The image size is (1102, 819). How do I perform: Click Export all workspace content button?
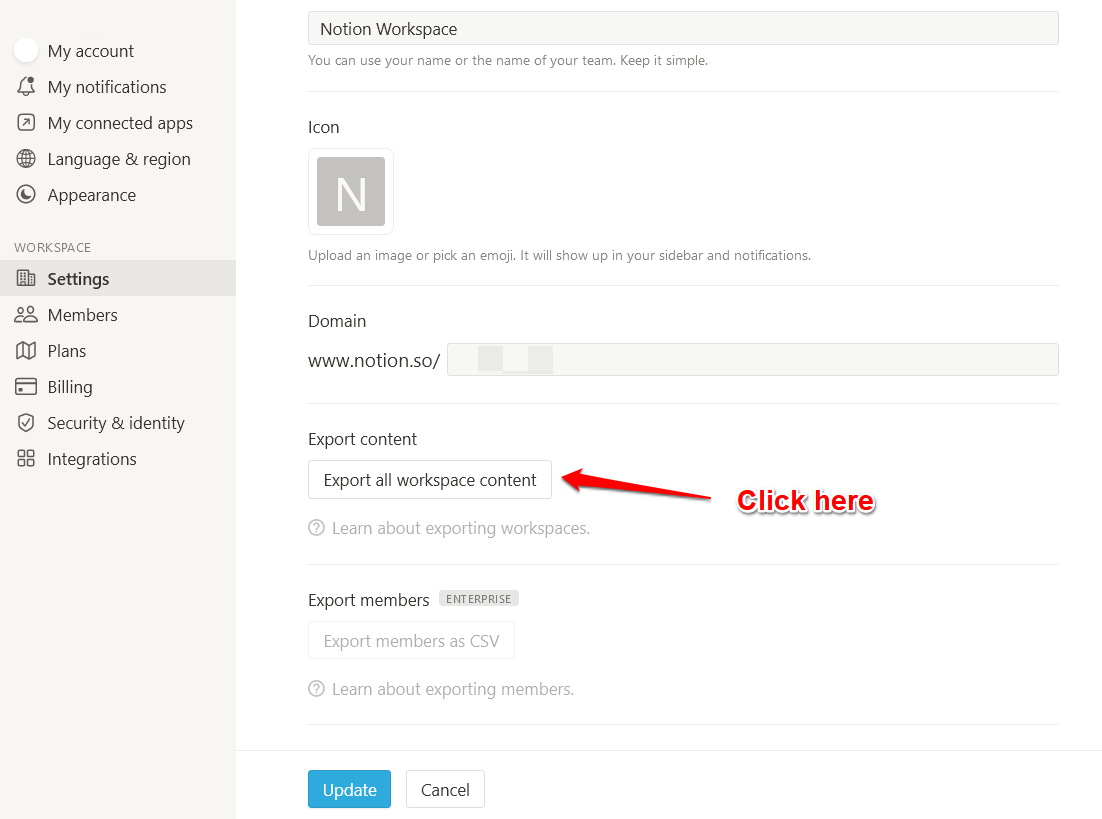coord(429,479)
